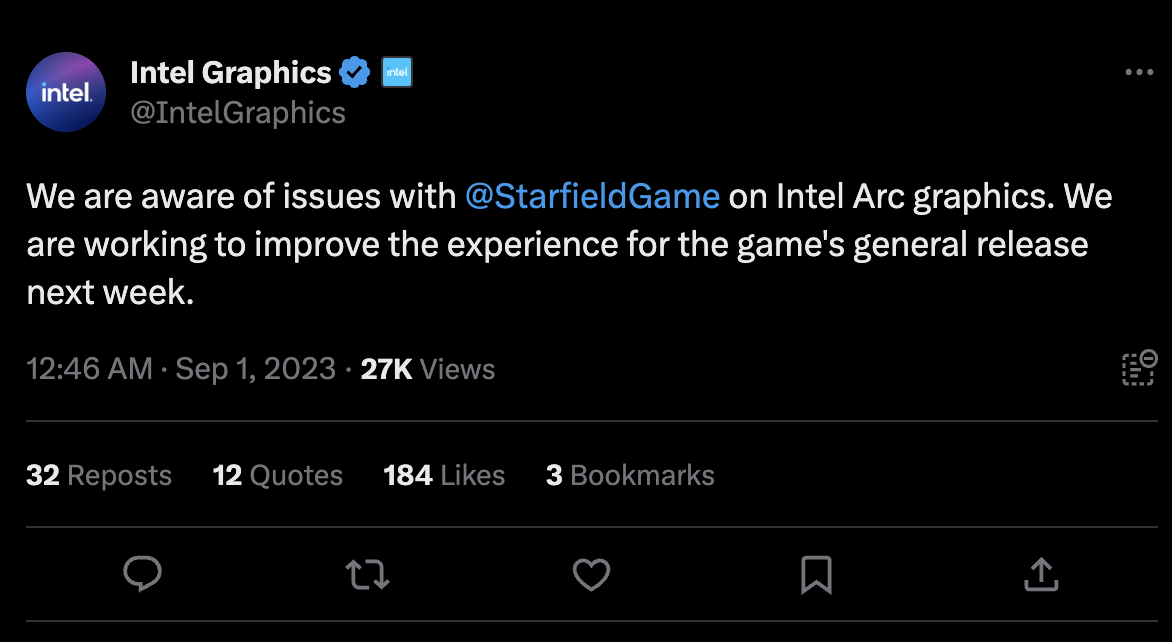This screenshot has width=1172, height=642.
Task: View post engagement details icon
Action: [1138, 368]
